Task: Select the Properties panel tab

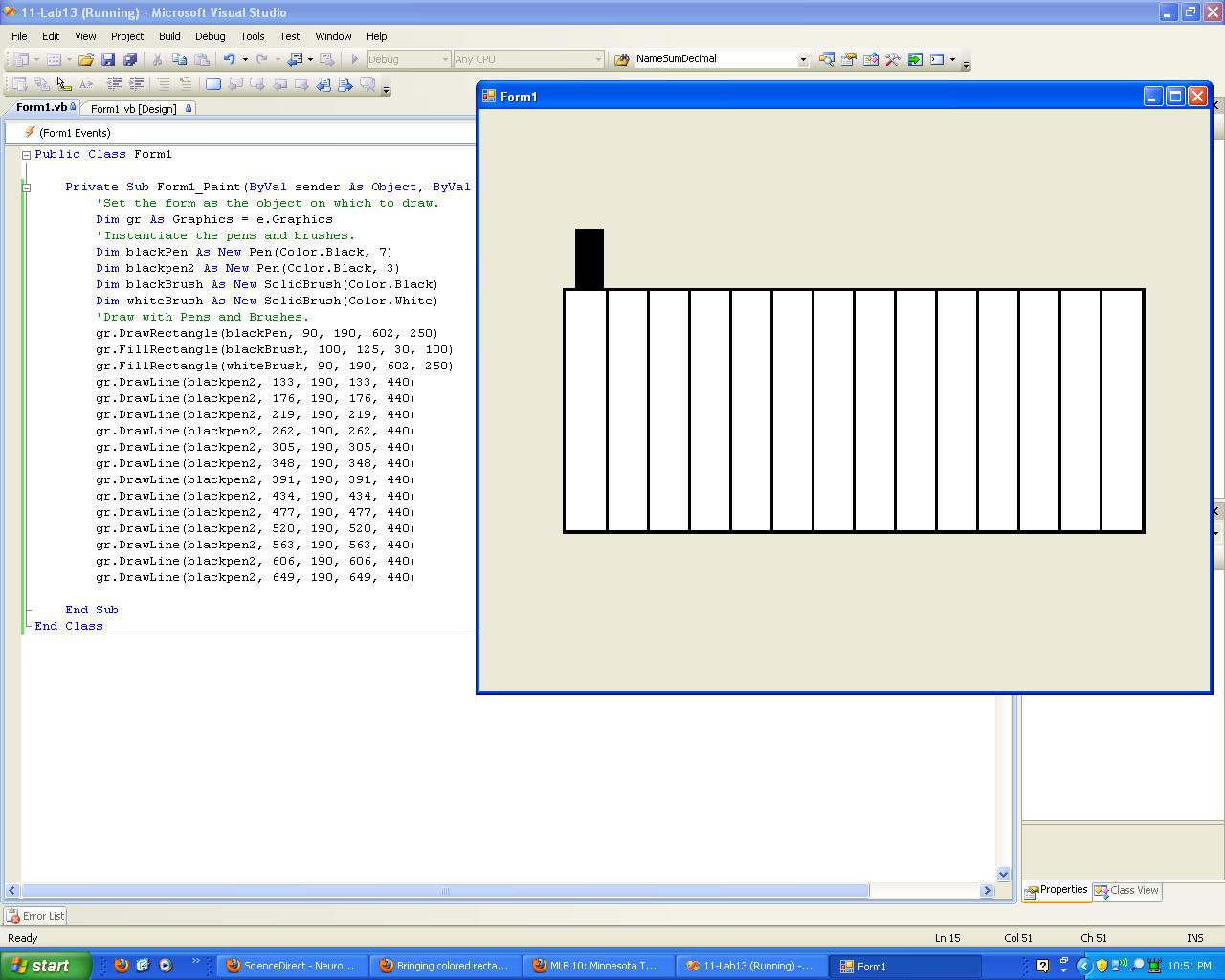Action: pyautogui.click(x=1057, y=890)
